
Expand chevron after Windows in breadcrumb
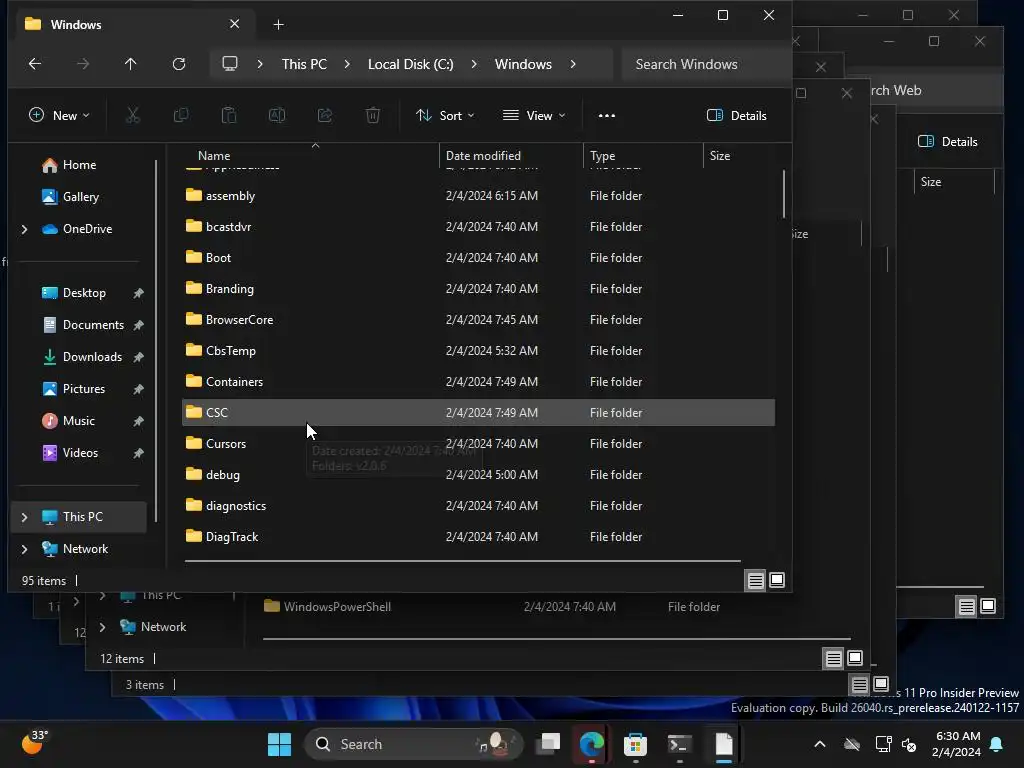click(x=573, y=64)
